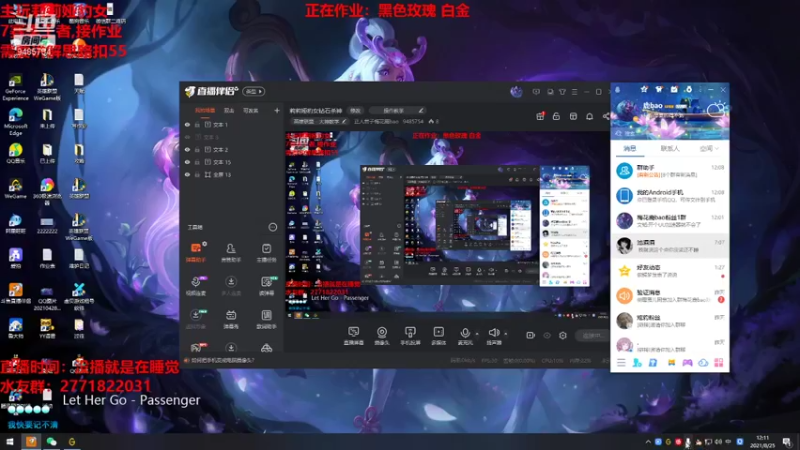Switch to the second scene tab in 直播伴侣
The height and width of the screenshot is (450, 800).
(229, 110)
